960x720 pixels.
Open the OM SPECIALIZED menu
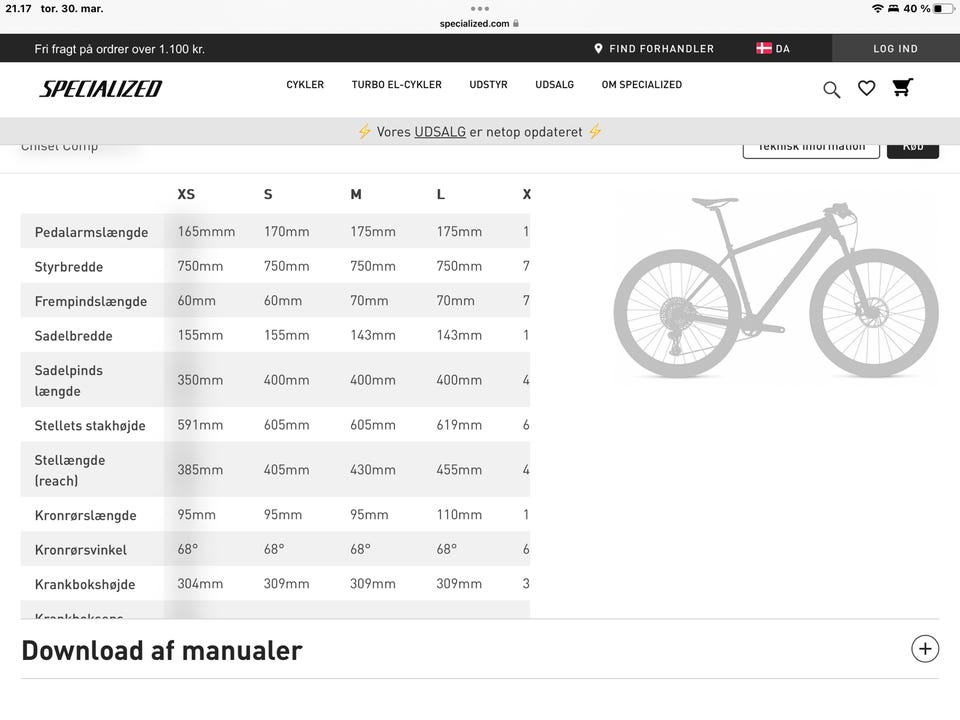click(641, 84)
